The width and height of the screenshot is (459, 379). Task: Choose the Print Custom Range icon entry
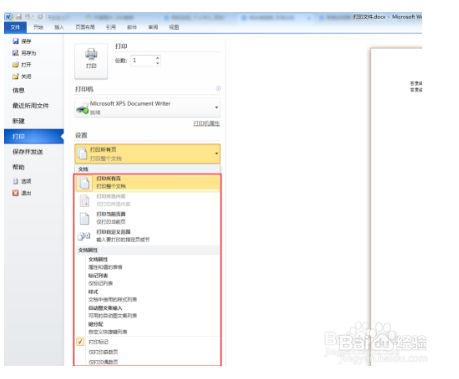point(84,236)
